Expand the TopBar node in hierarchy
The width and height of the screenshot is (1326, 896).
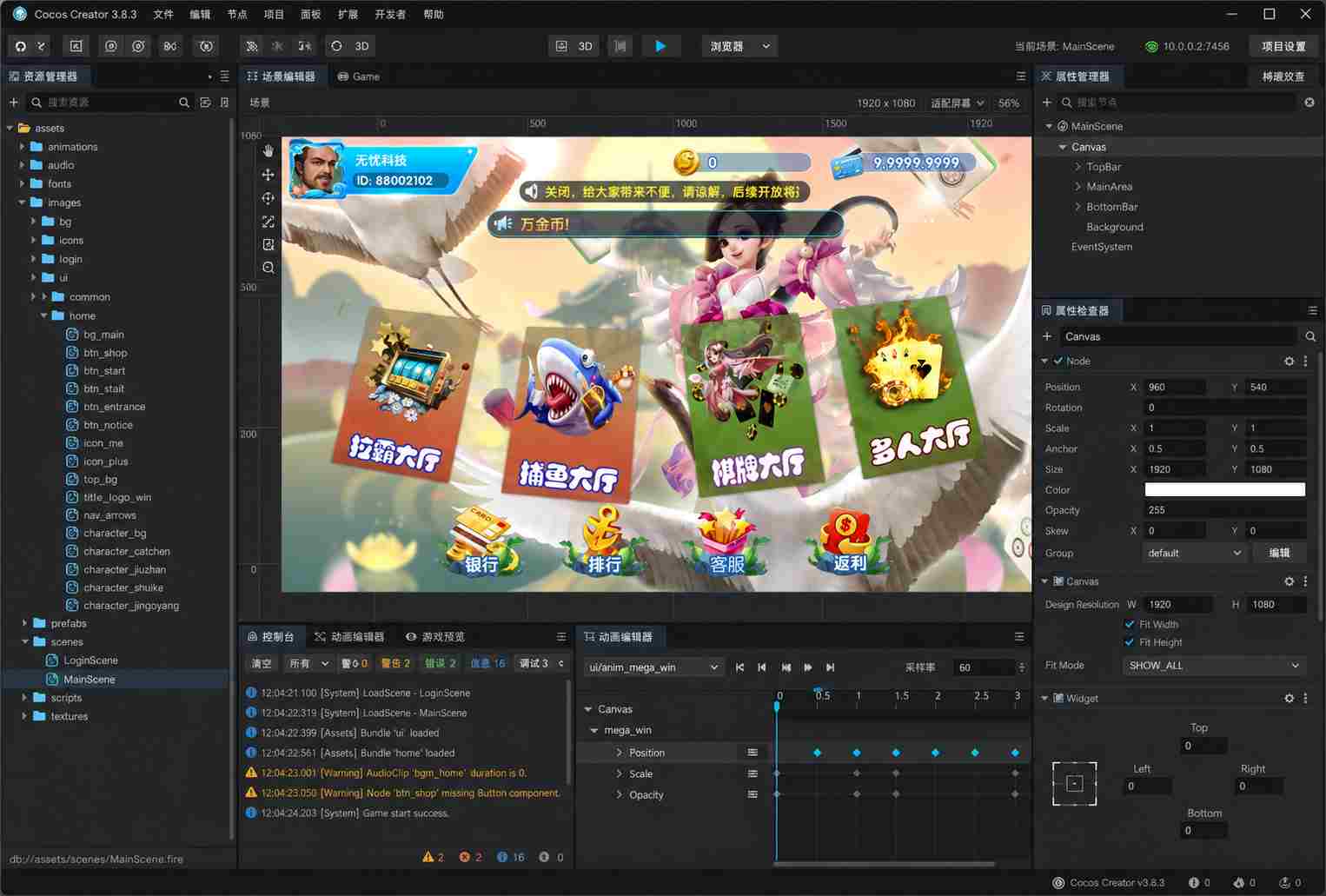[1077, 167]
